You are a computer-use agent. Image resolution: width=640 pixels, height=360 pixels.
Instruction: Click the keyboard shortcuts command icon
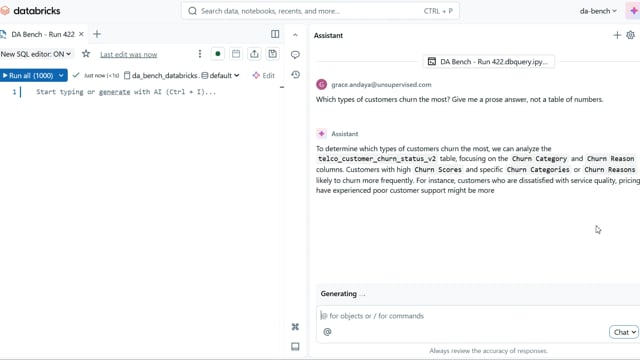295,327
